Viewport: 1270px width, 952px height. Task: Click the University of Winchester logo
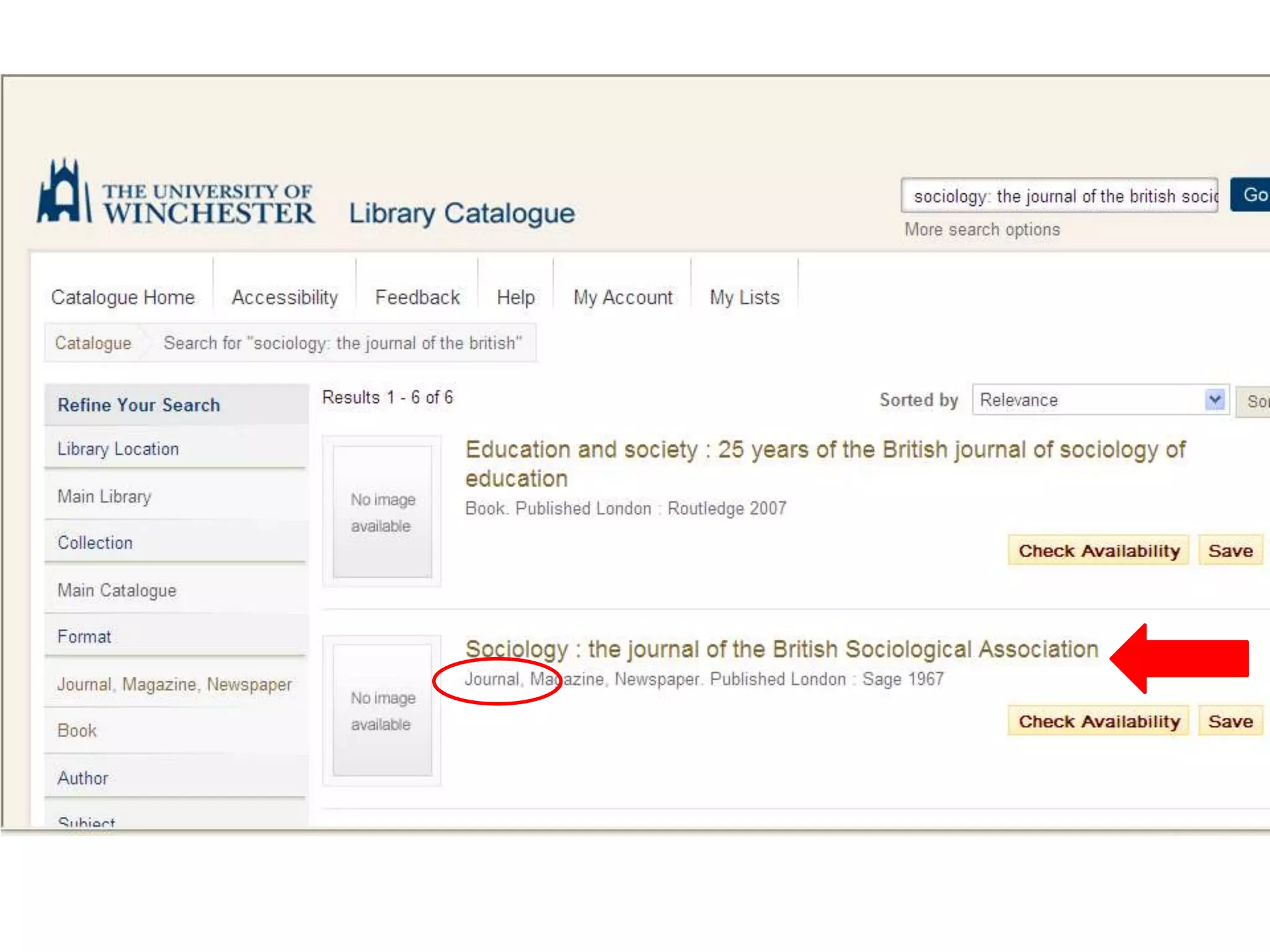(x=175, y=193)
